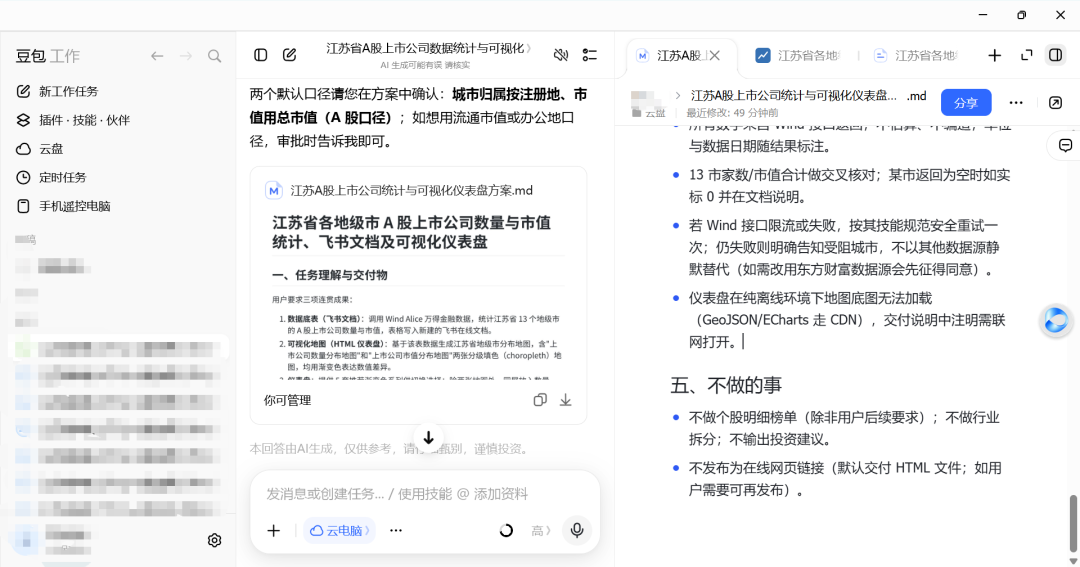Toggle the mute voice speaker icon

click(561, 55)
